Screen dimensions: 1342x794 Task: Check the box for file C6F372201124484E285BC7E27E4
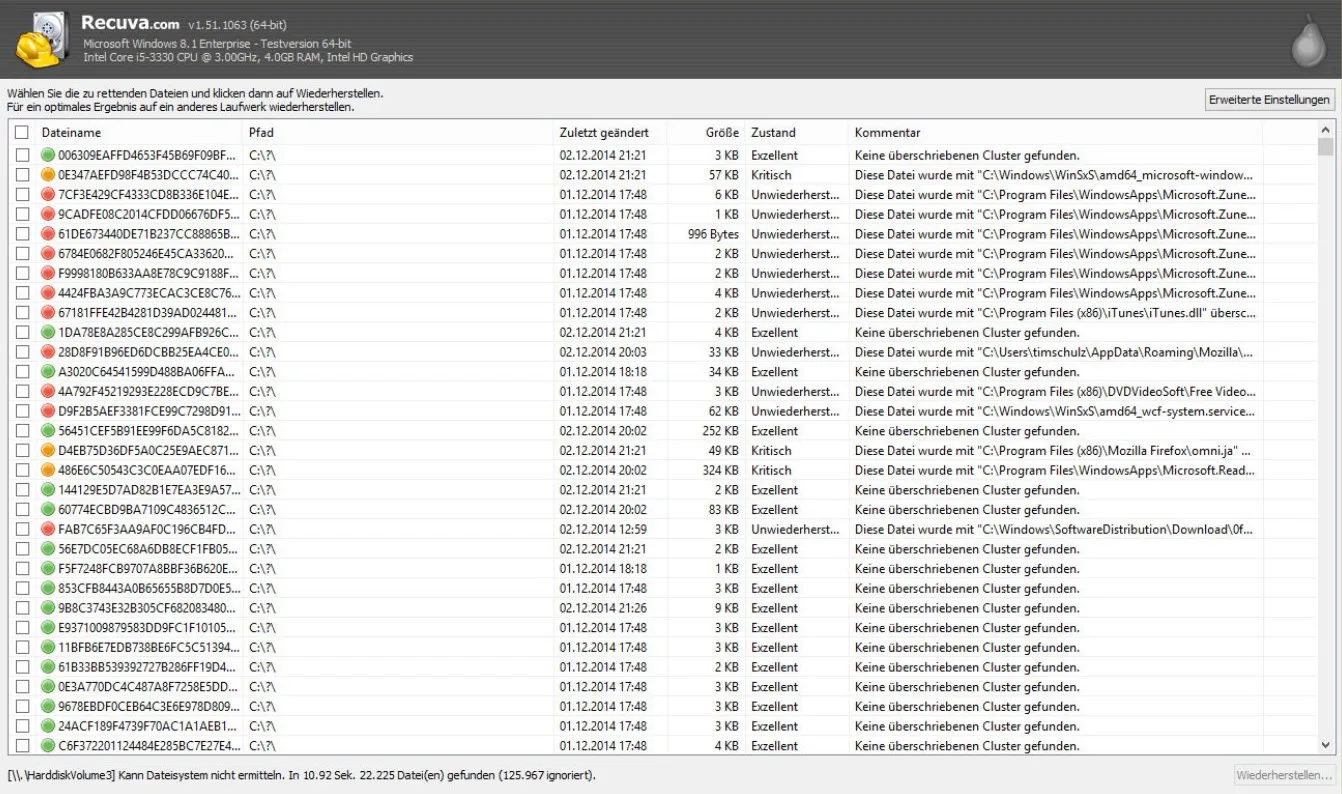[22, 746]
